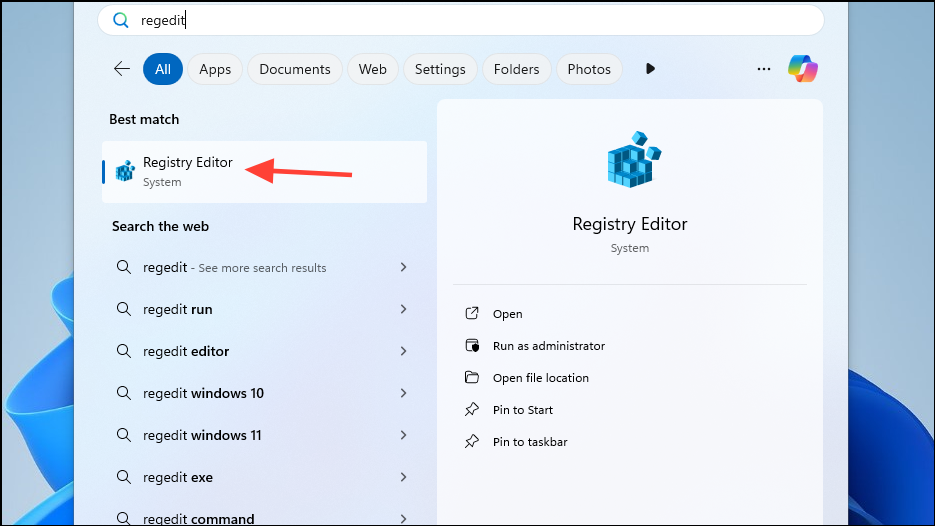Expand the chevron for 'regedit editor'

pyautogui.click(x=404, y=351)
